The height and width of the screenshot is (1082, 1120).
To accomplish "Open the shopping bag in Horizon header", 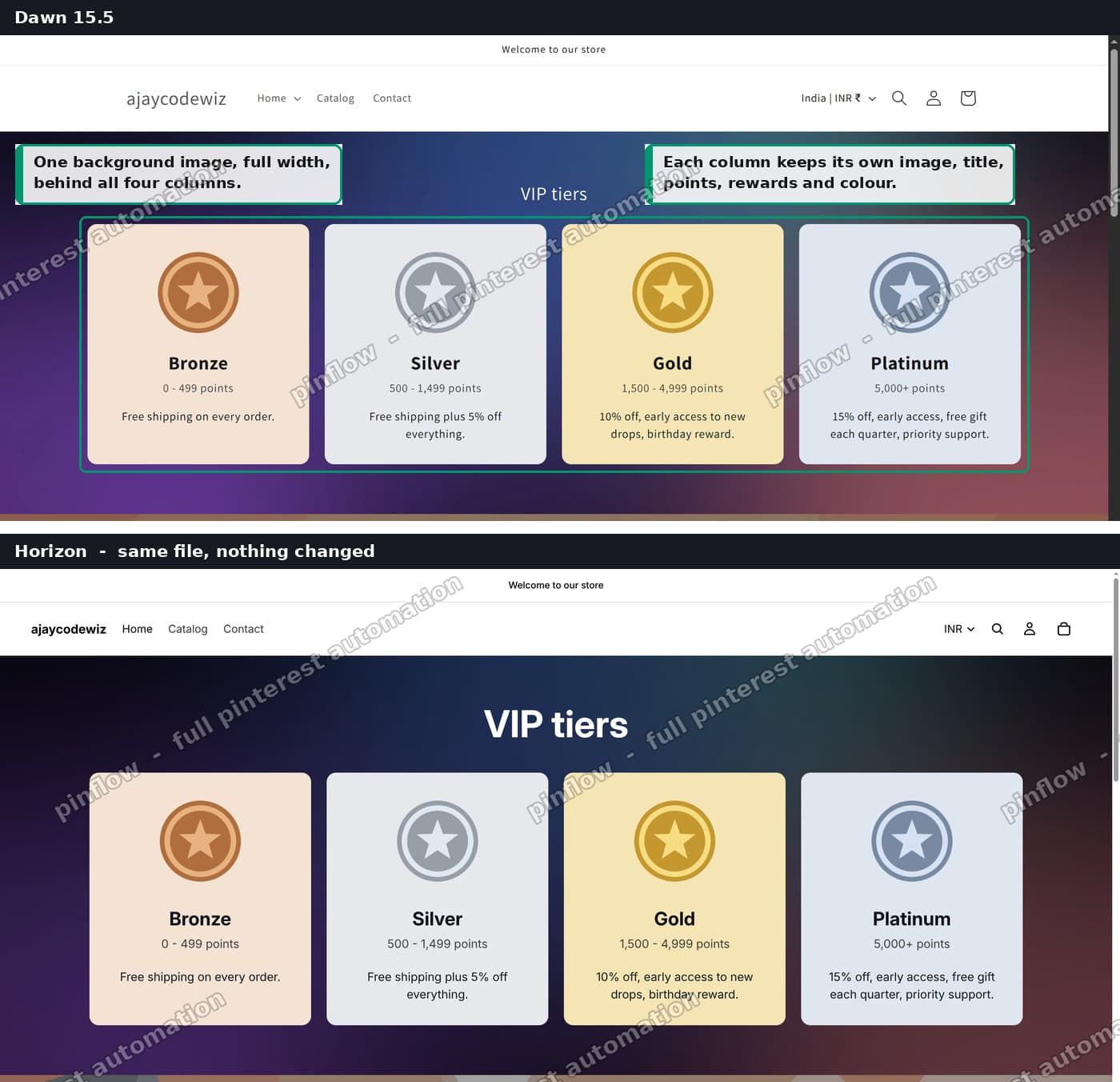I will click(1064, 629).
